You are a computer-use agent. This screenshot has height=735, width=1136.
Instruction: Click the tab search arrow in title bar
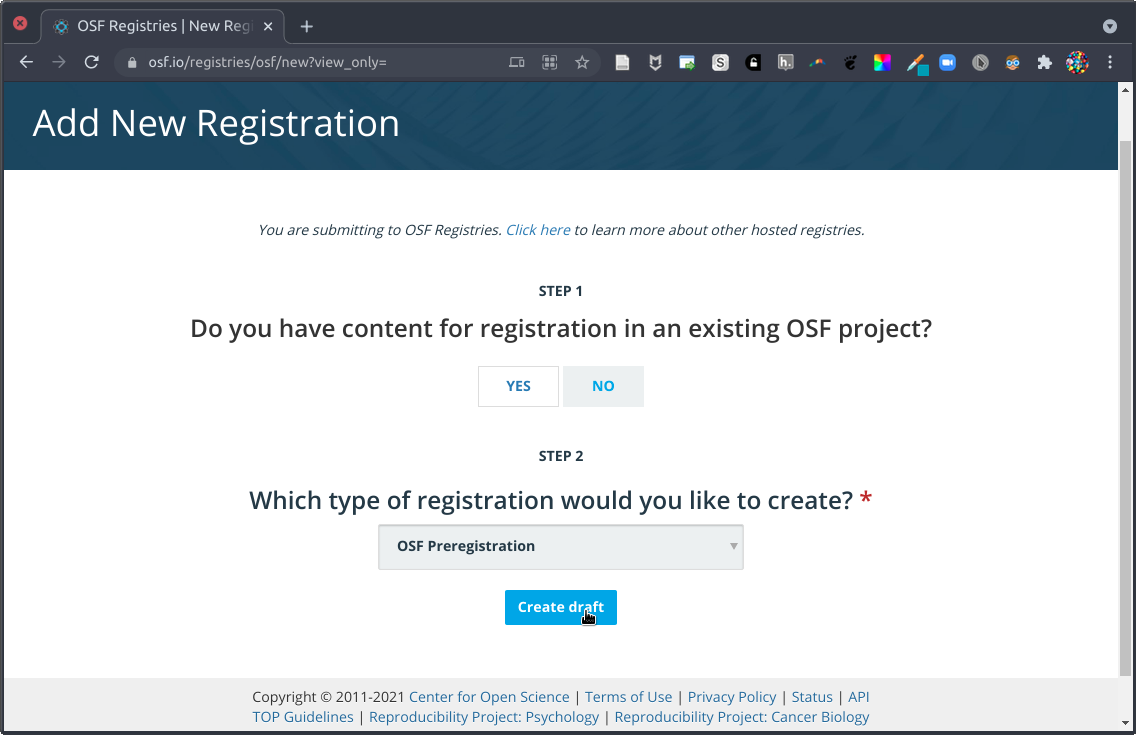click(x=1109, y=26)
